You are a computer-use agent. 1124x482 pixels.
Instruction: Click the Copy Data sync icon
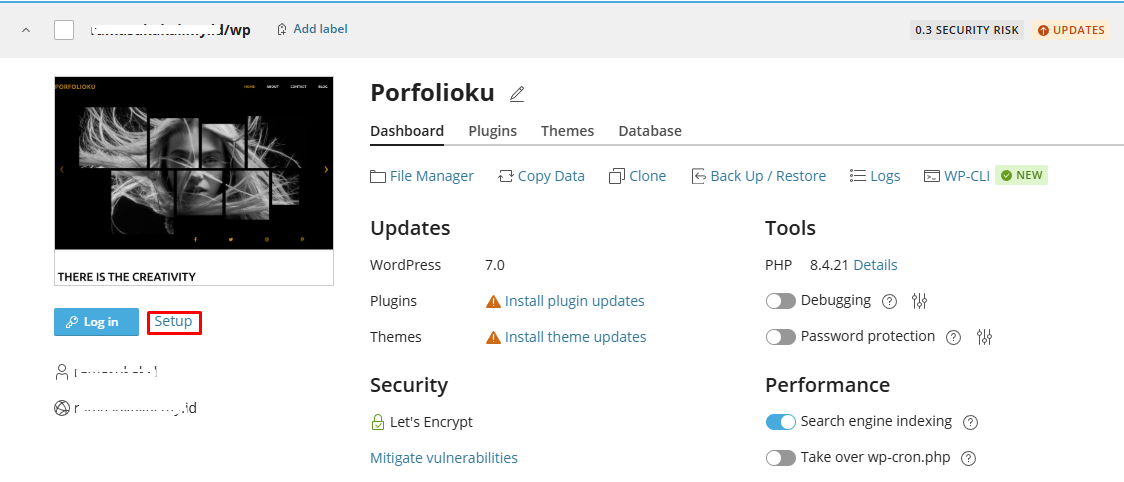506,176
